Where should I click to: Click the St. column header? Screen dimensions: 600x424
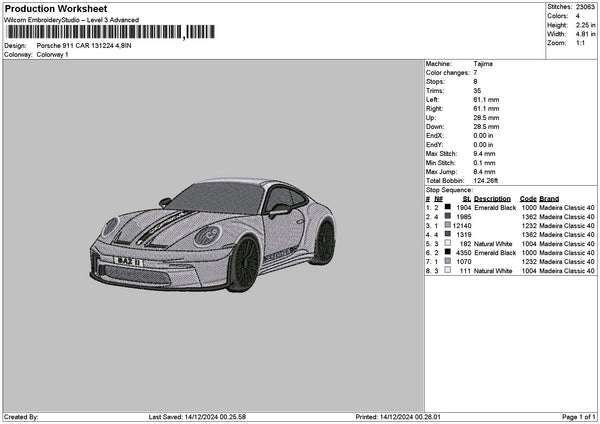466,198
